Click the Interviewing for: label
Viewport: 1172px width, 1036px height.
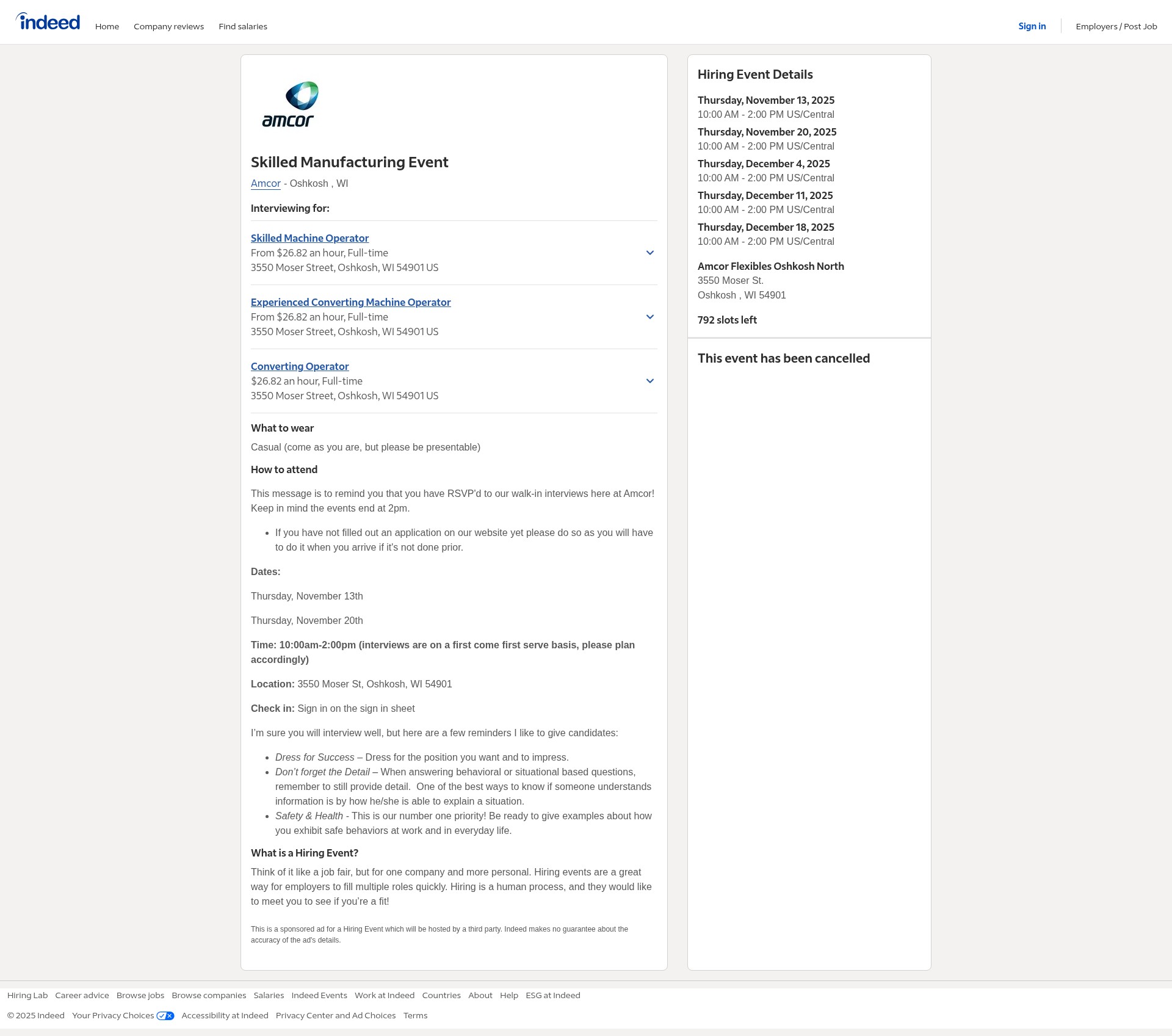tap(290, 208)
